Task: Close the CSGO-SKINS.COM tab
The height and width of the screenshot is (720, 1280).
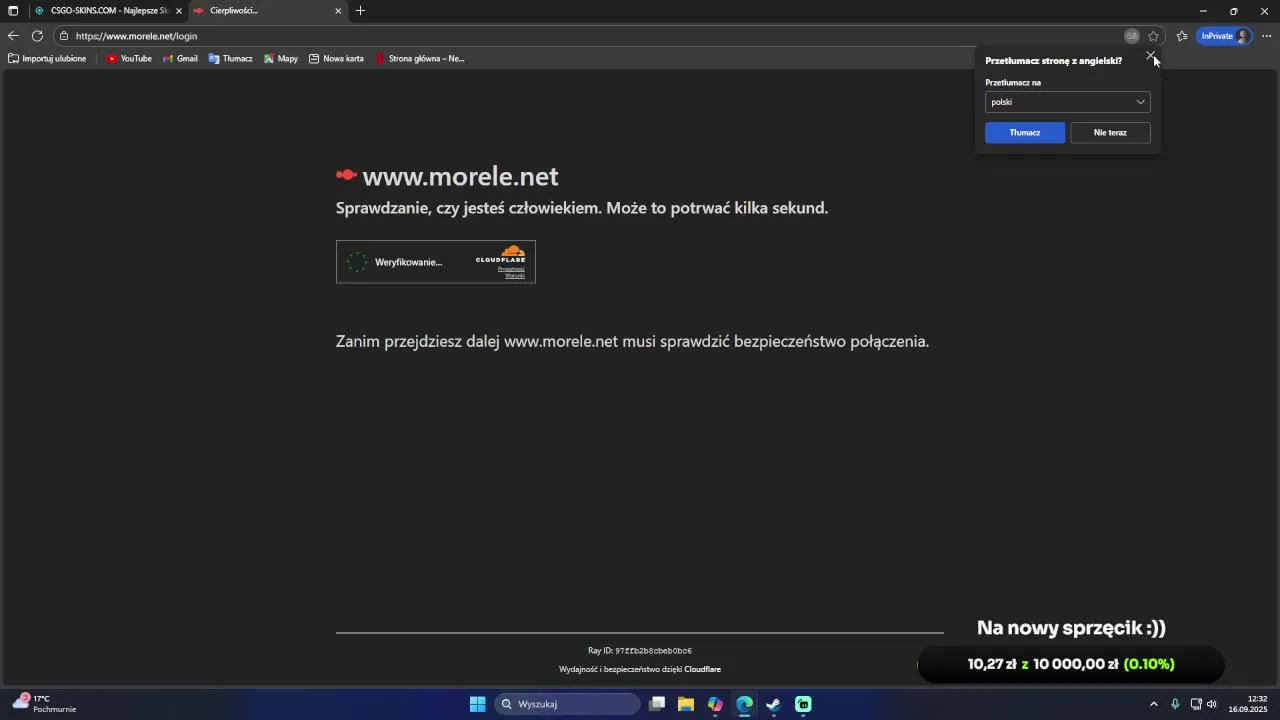Action: (179, 11)
